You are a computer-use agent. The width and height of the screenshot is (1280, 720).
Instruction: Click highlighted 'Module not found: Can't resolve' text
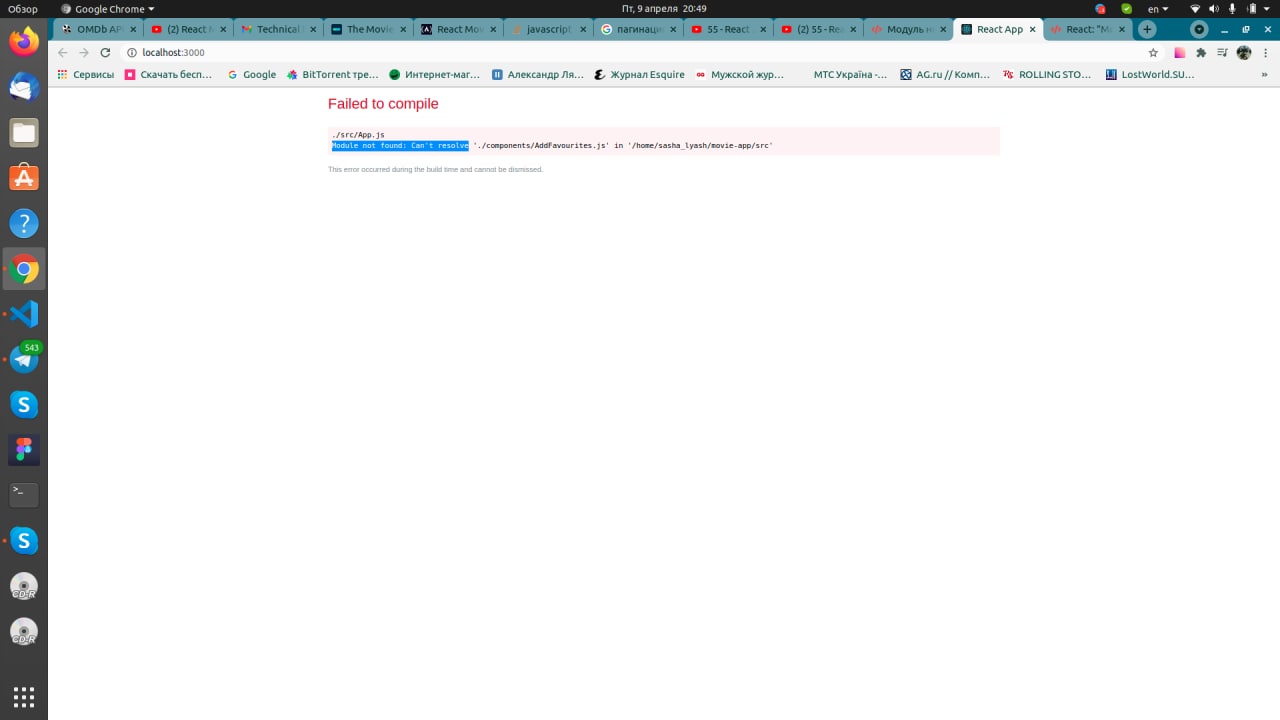pos(400,146)
